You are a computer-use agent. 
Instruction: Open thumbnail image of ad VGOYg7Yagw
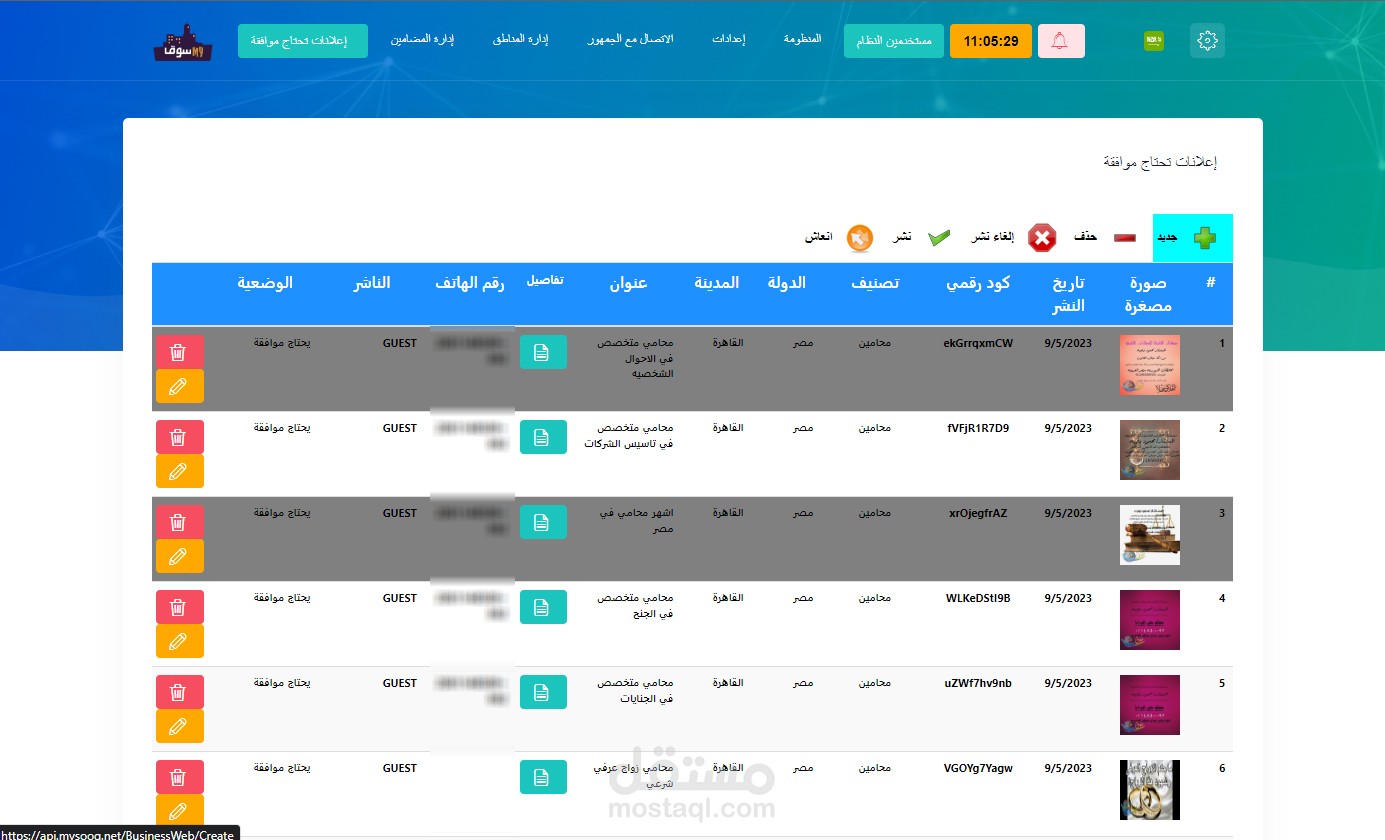point(1150,790)
